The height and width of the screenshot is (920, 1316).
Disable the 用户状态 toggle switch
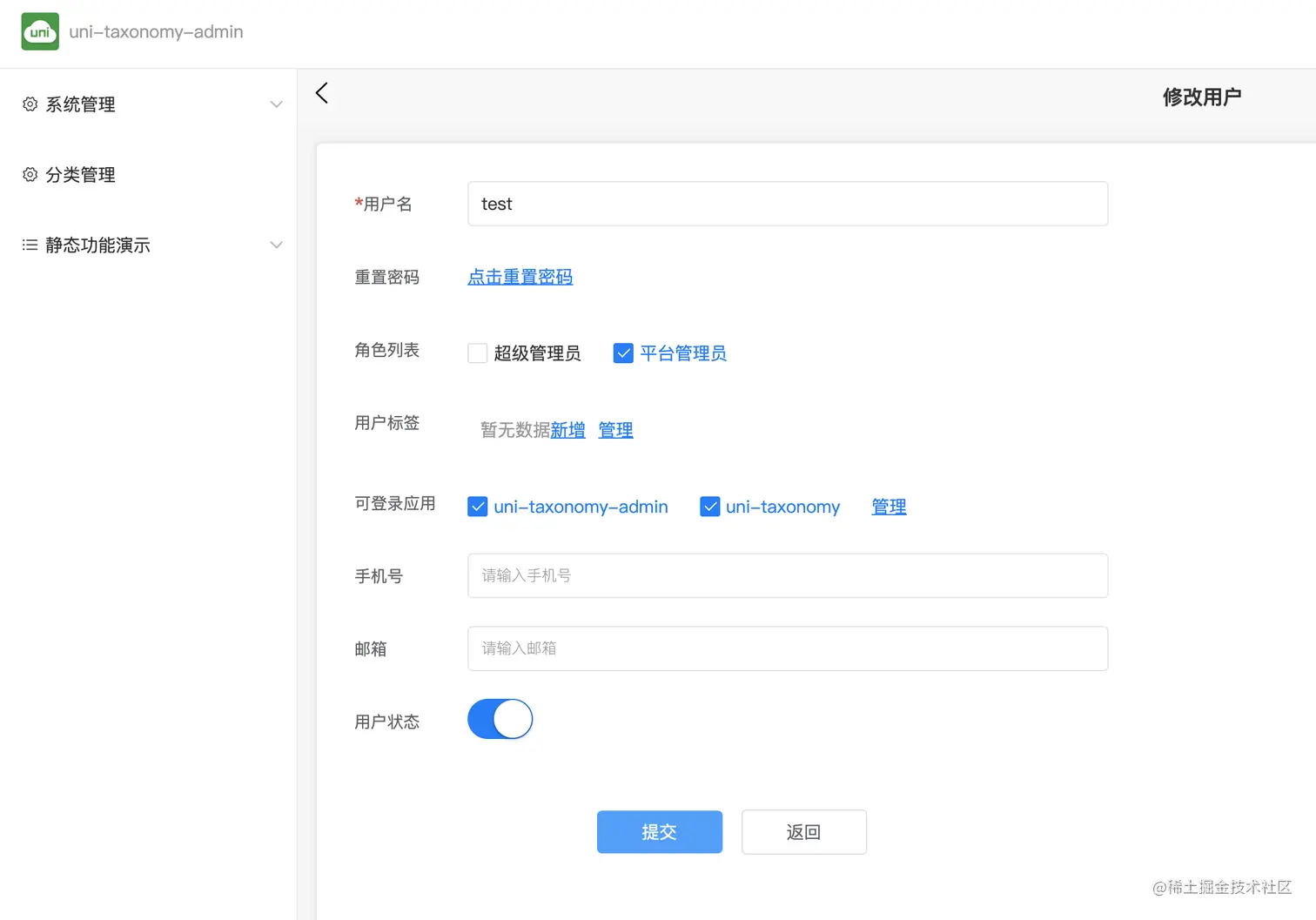500,719
